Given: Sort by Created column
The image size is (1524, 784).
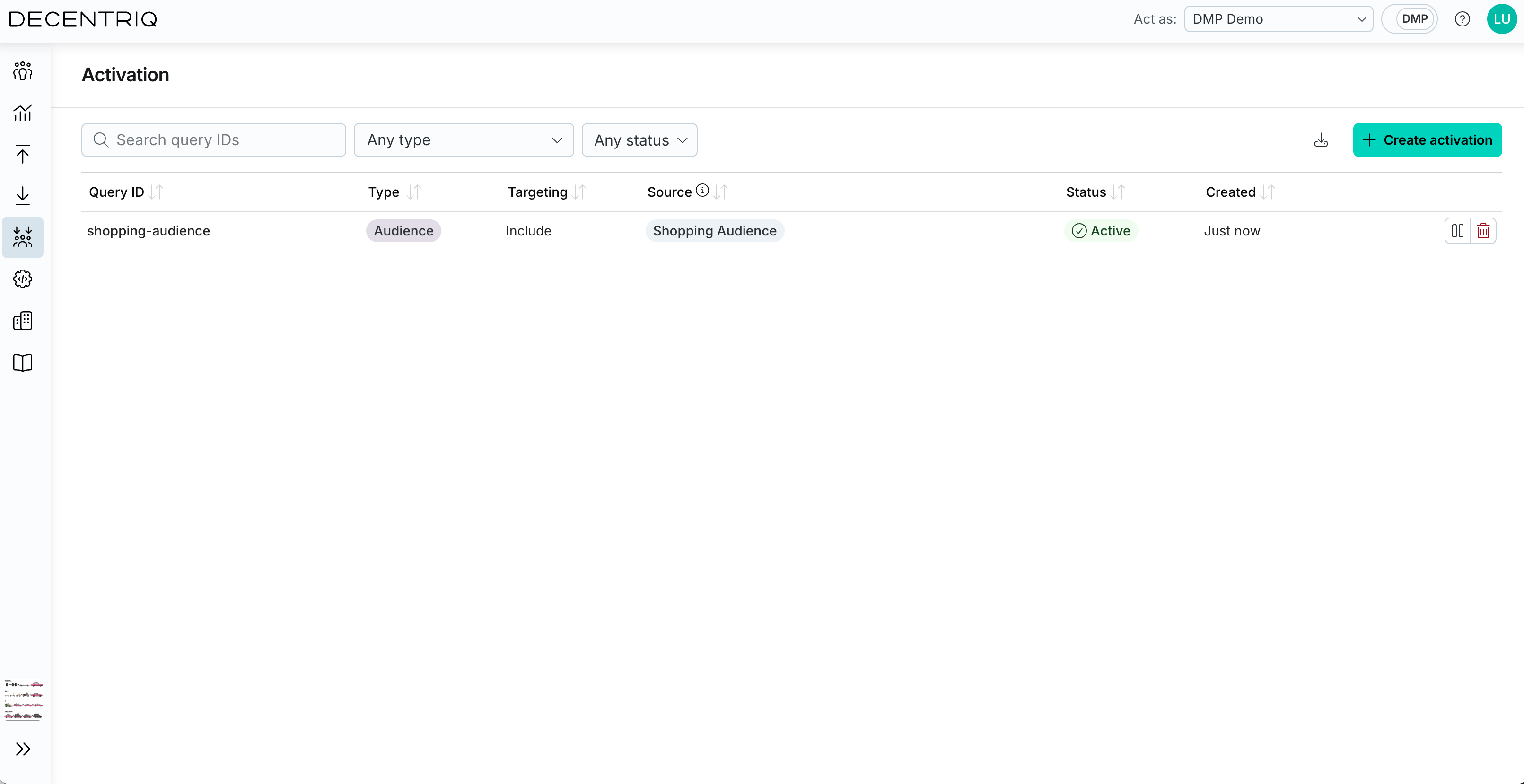Looking at the screenshot, I should coord(1267,192).
